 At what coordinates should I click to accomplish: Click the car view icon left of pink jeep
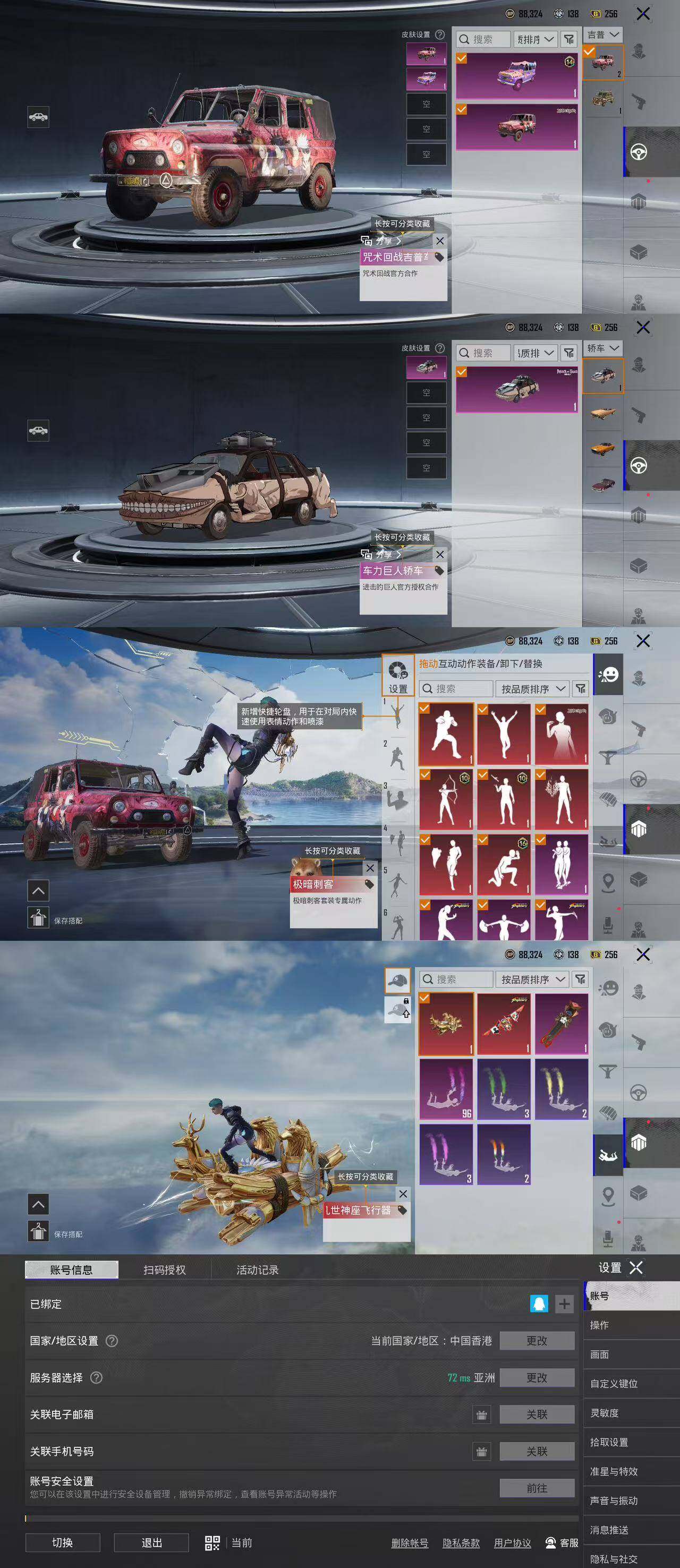38,116
